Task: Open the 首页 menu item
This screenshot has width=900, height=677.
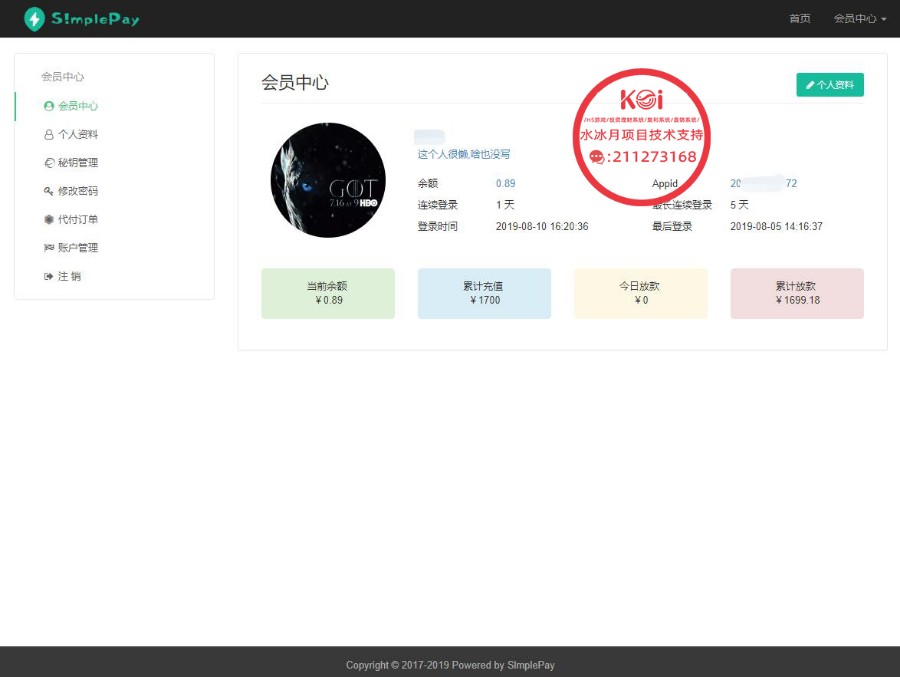Action: (x=799, y=18)
